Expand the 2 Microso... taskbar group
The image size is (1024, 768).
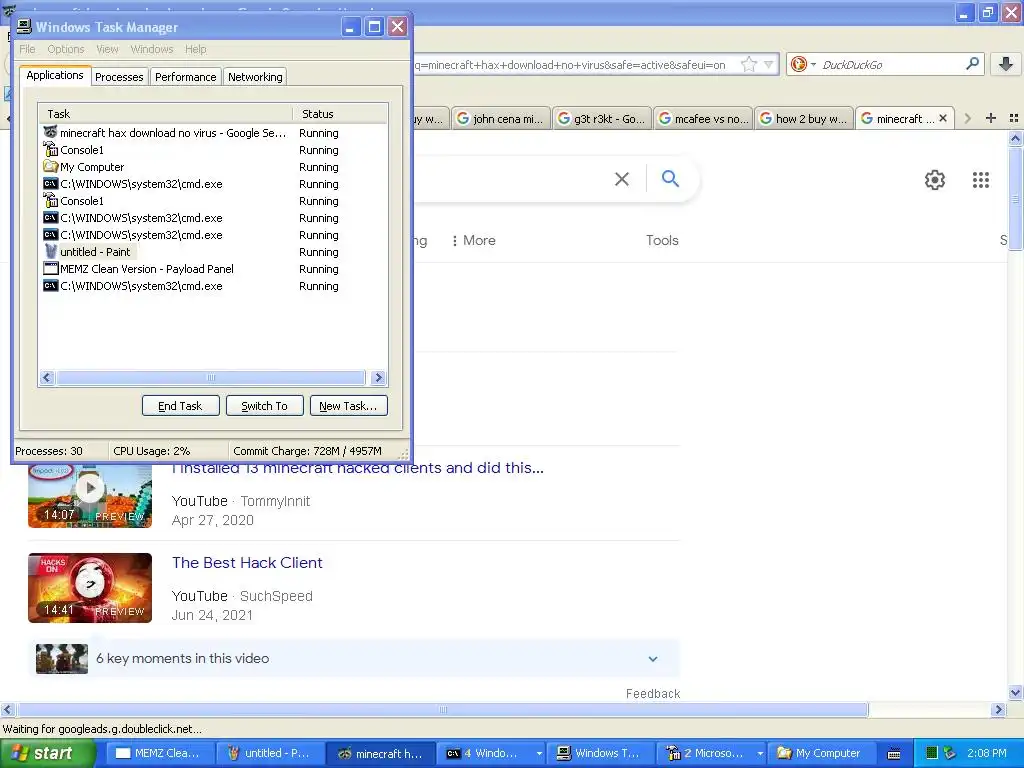coord(712,753)
